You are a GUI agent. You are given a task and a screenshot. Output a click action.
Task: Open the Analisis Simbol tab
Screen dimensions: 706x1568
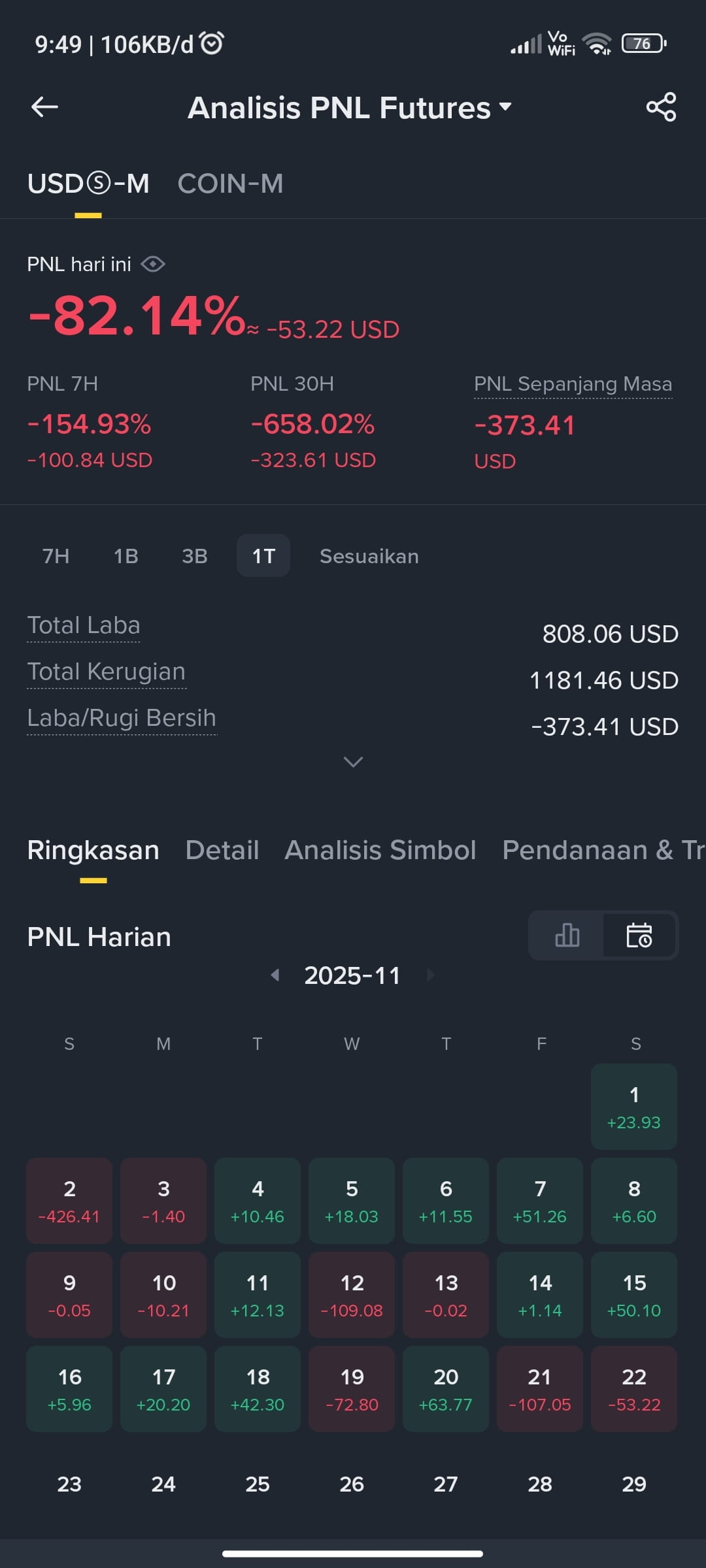coord(380,850)
